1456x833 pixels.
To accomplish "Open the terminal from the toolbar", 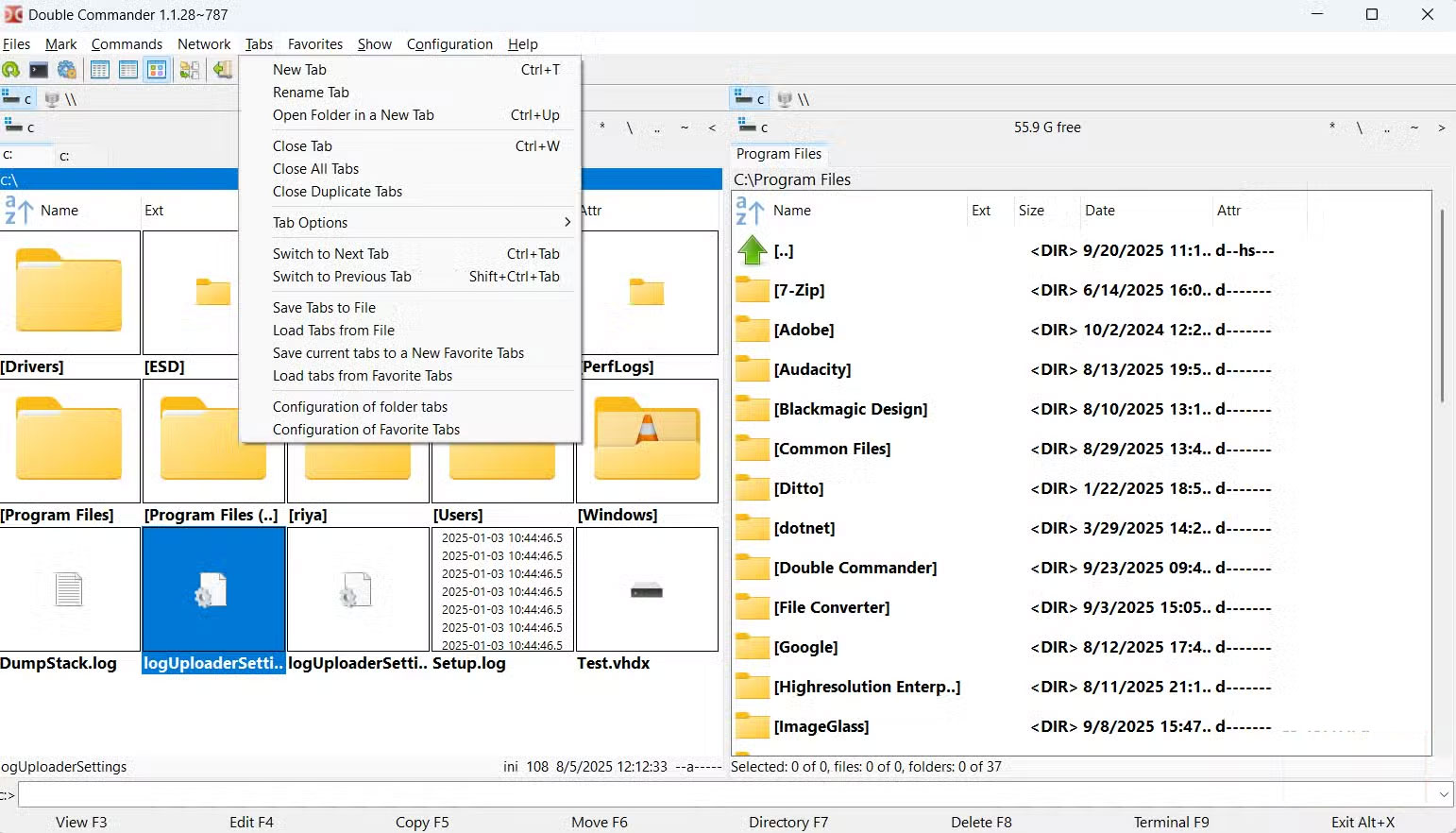I will point(39,70).
